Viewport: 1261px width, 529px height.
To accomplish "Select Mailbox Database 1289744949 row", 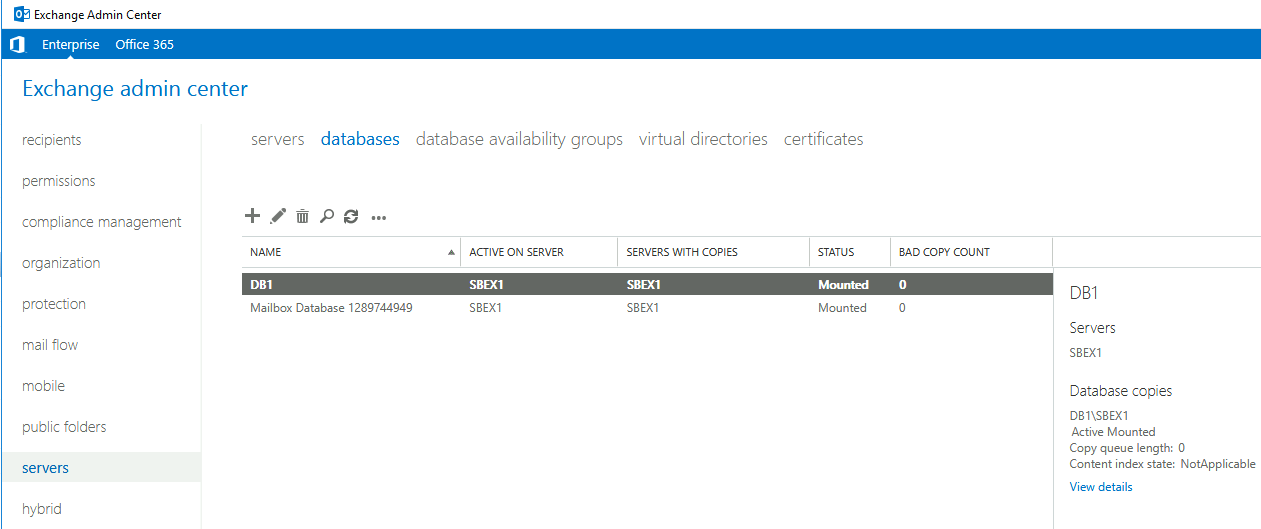I will click(647, 308).
